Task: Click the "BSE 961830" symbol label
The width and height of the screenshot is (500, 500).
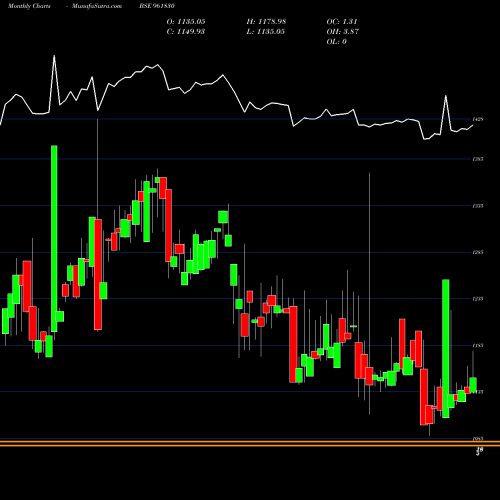Action: [x=157, y=6]
